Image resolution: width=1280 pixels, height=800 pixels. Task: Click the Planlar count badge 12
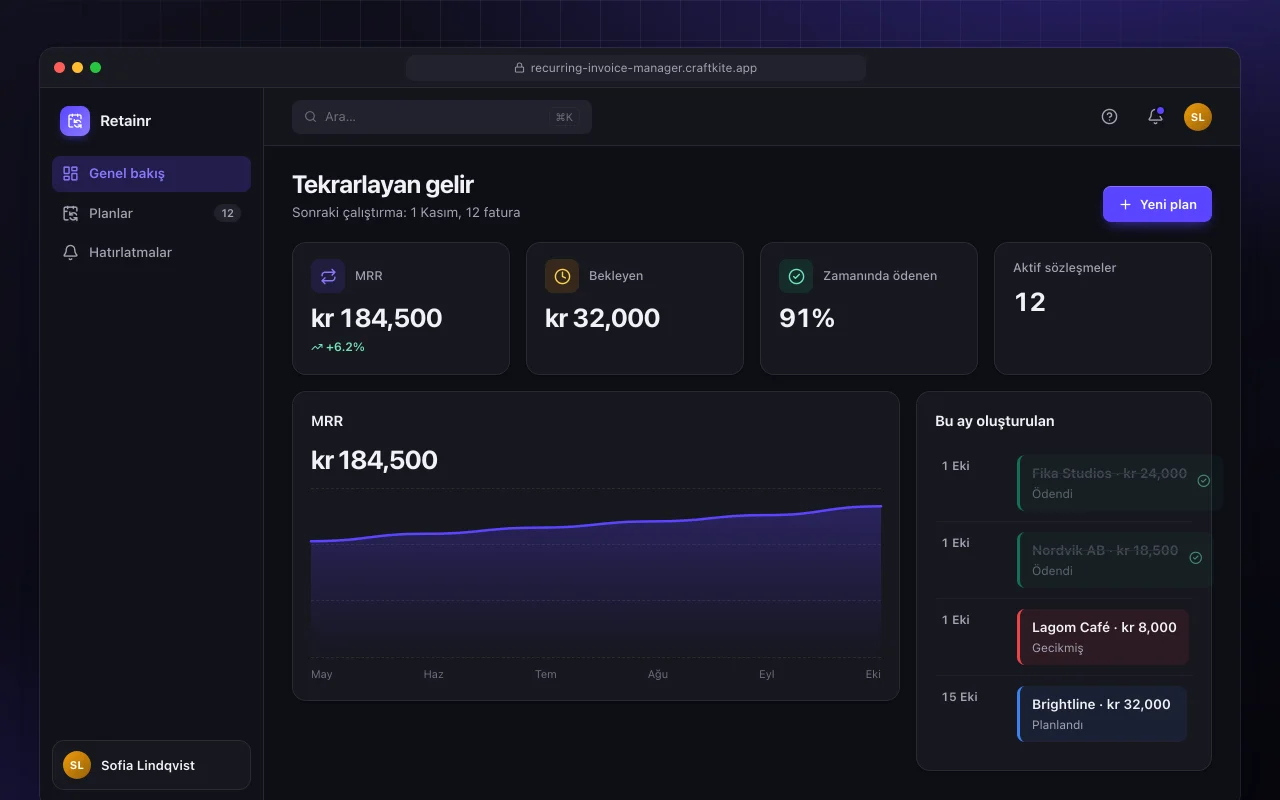(227, 213)
